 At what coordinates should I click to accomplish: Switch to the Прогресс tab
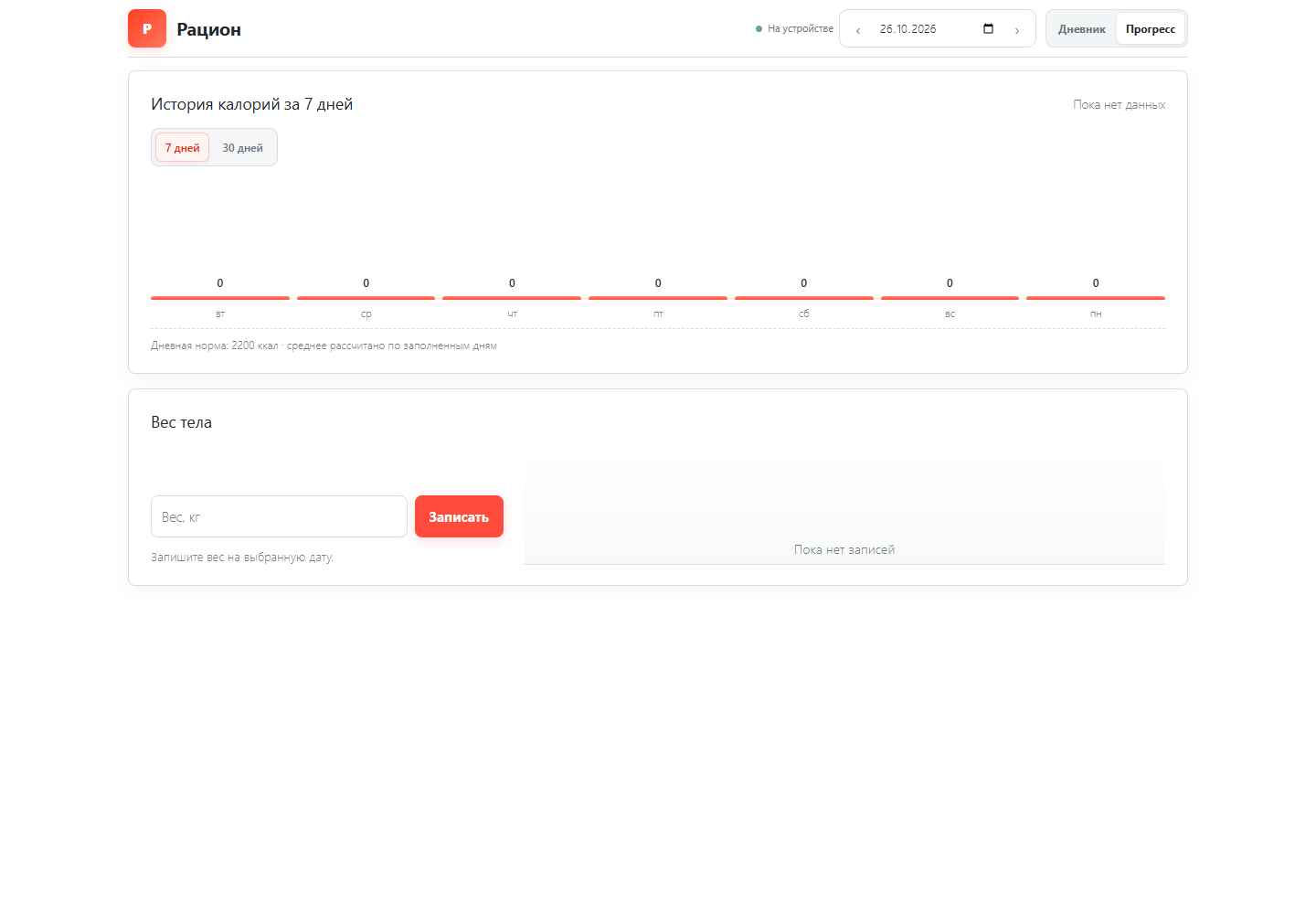(x=1151, y=29)
